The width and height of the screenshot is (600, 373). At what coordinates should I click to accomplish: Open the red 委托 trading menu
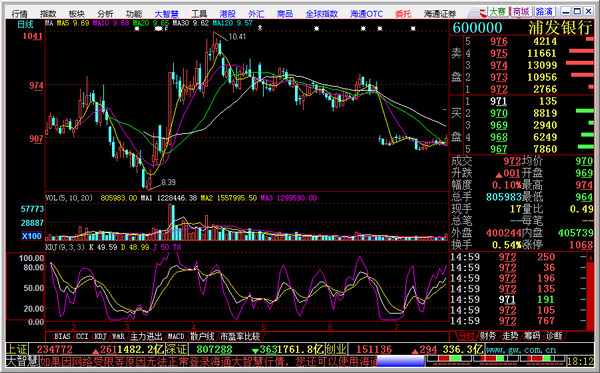click(403, 14)
